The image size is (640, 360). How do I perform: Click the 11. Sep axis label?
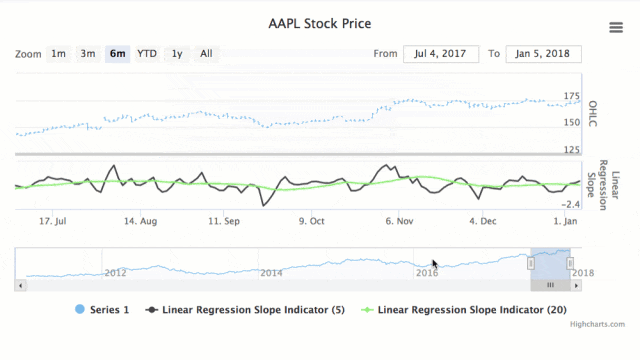[x=224, y=221]
